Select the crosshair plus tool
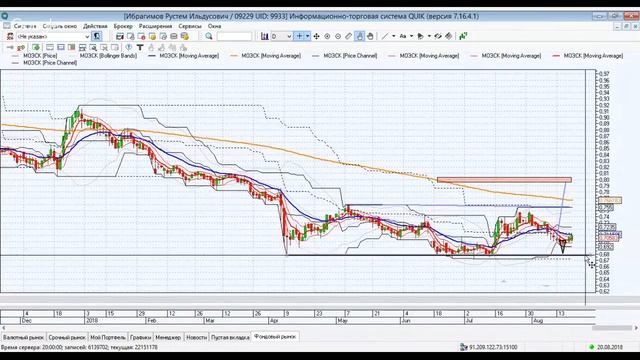The height and width of the screenshot is (360, 640). [299, 36]
